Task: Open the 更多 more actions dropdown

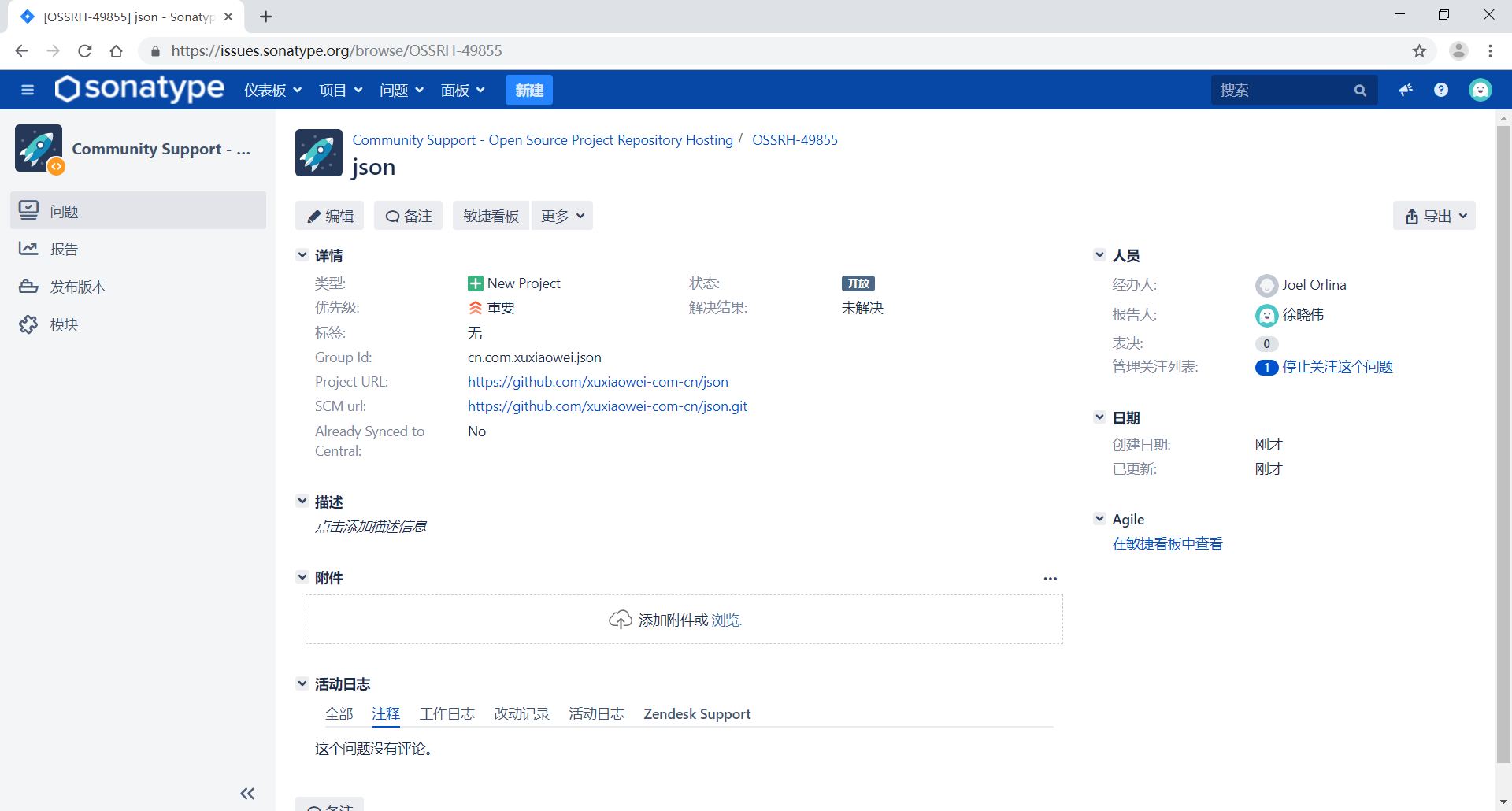Action: point(562,216)
